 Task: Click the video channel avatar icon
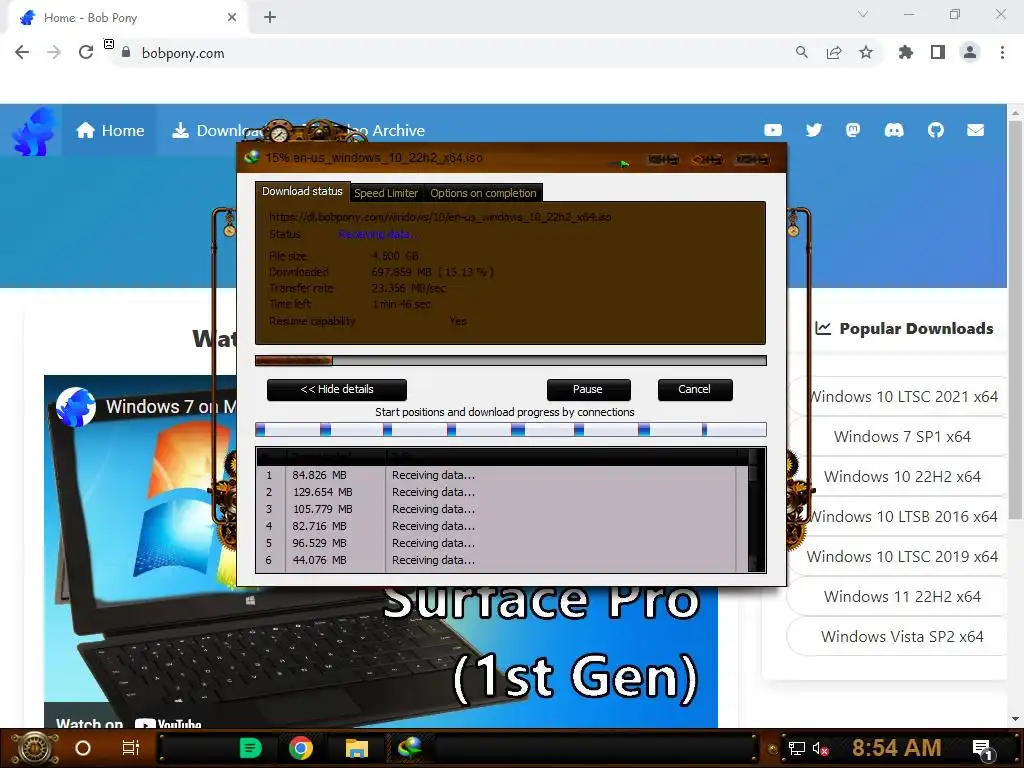[76, 406]
